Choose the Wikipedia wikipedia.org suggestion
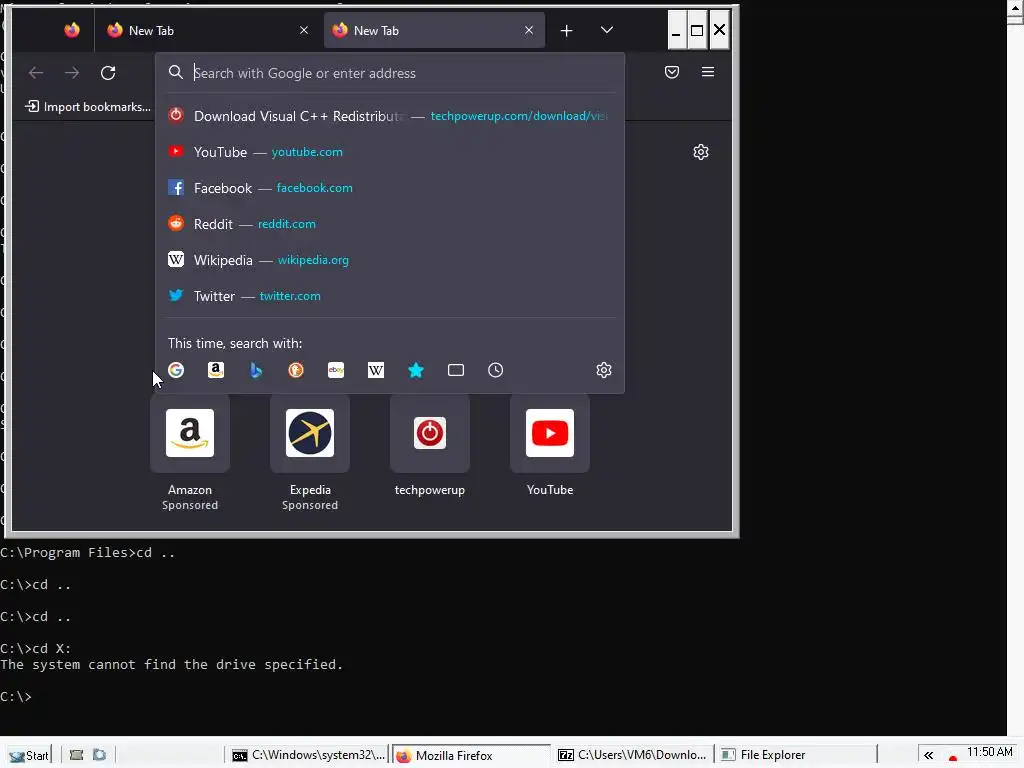 tap(390, 259)
